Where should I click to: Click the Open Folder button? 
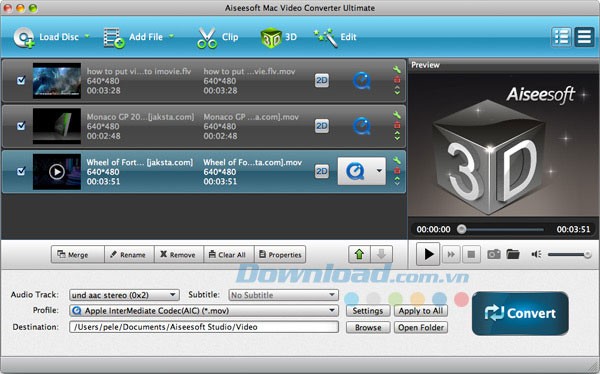coord(421,327)
